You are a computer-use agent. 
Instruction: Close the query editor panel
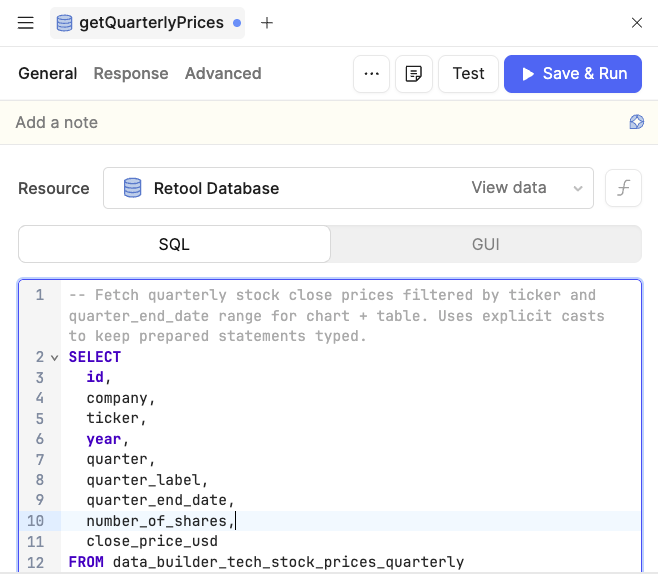pos(637,23)
